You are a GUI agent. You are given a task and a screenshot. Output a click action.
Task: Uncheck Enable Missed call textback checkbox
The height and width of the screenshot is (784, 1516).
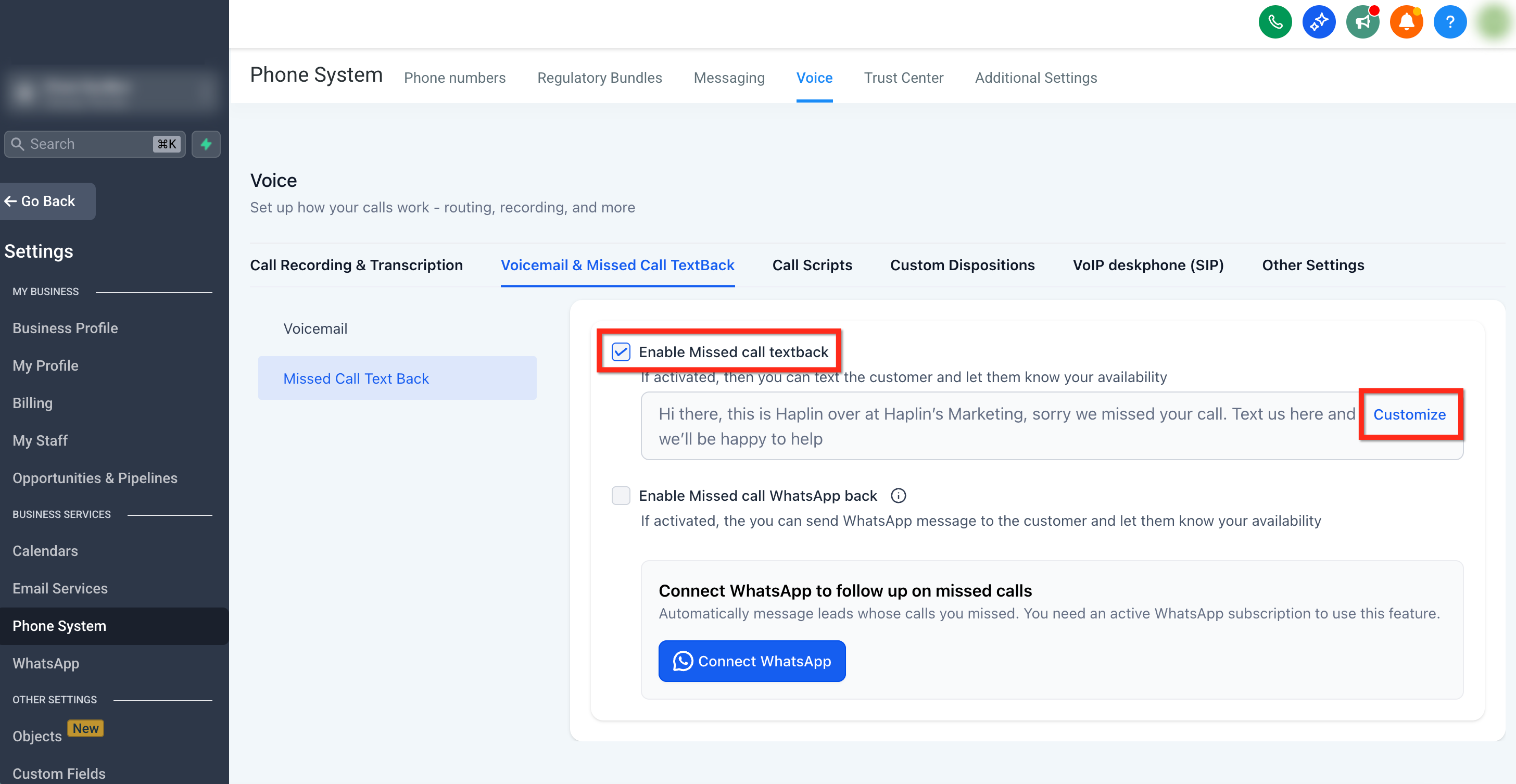click(621, 352)
